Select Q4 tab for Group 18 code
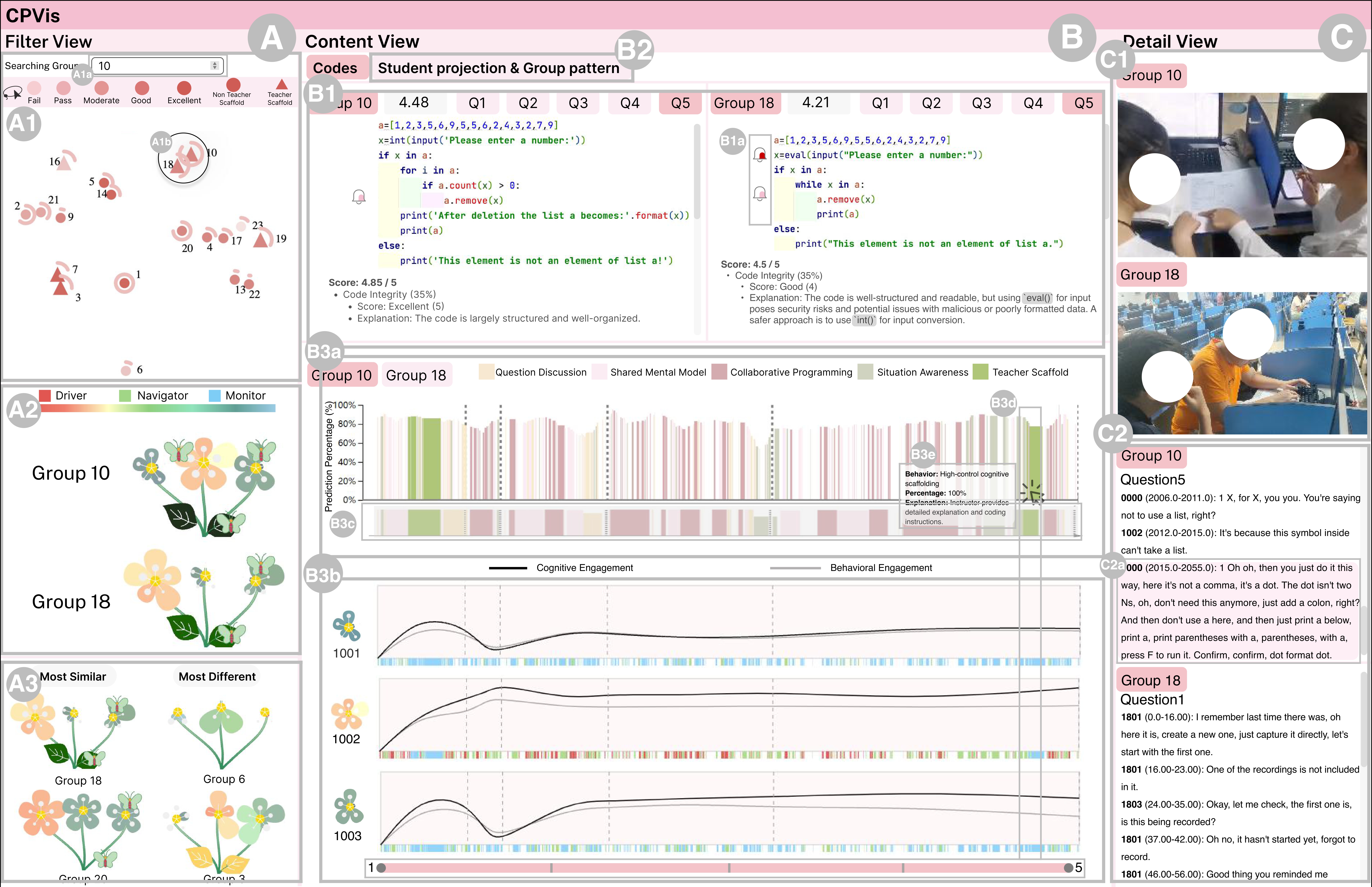 coord(1033,103)
